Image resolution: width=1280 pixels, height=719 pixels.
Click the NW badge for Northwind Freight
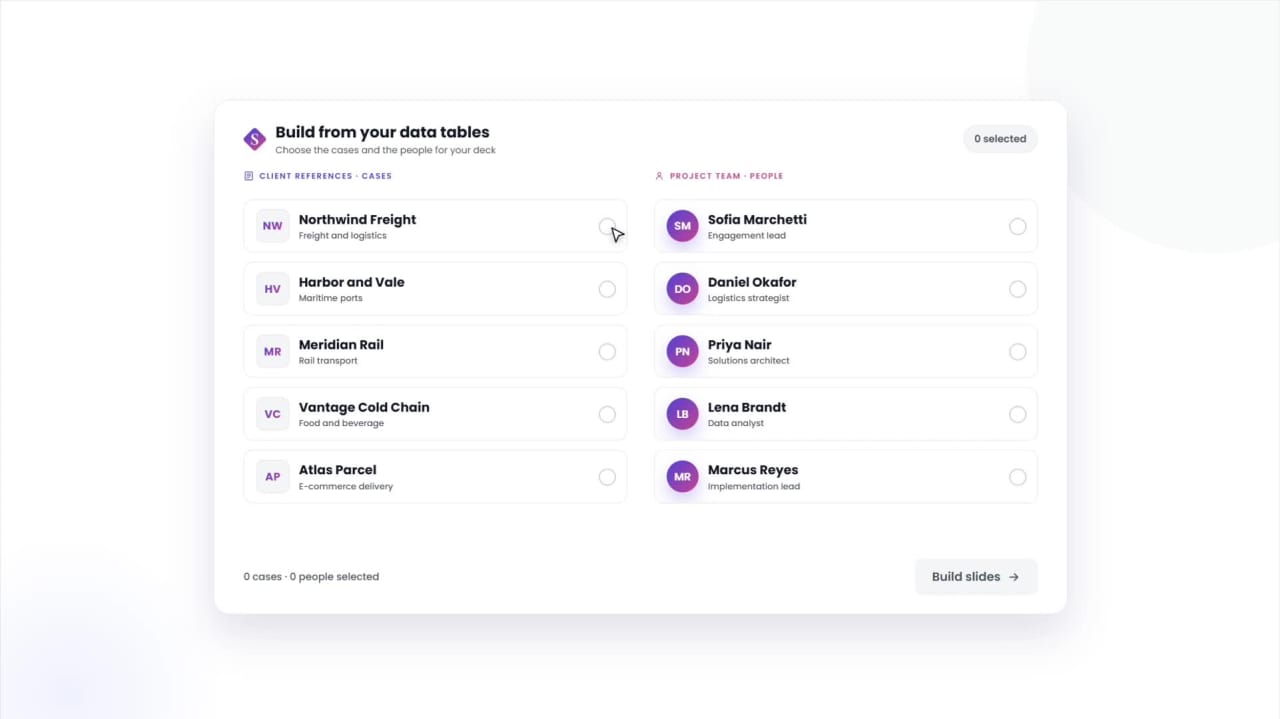point(272,226)
